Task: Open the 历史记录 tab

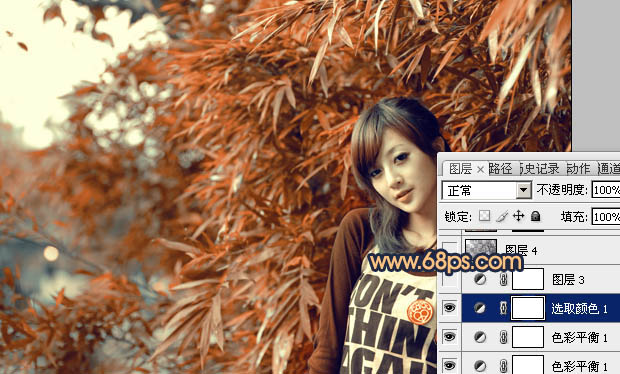Action: point(539,169)
